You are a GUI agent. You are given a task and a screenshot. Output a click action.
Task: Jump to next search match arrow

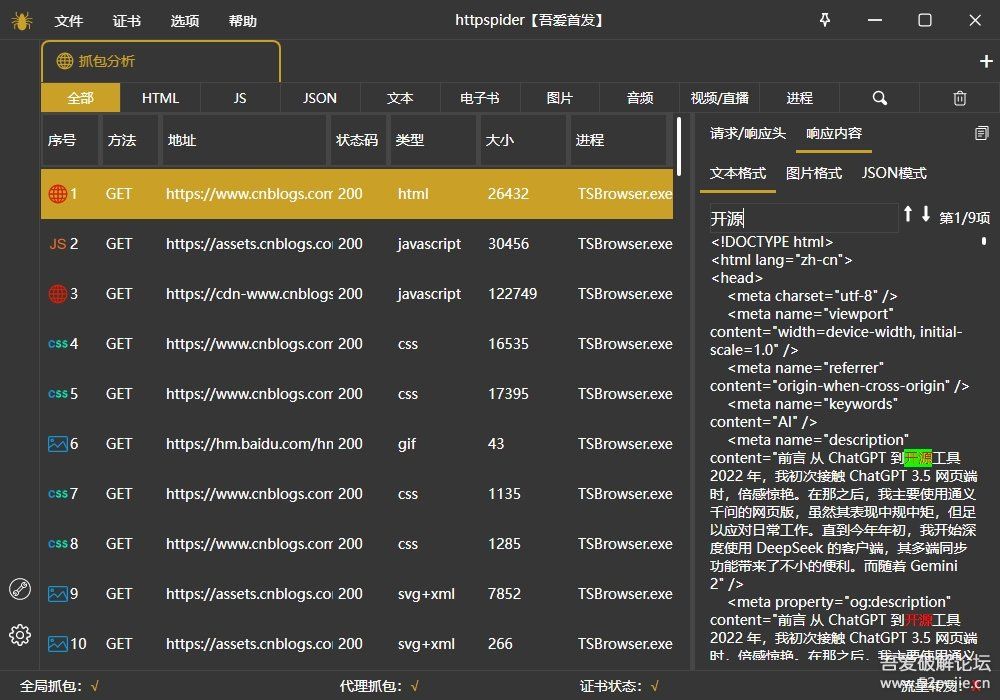(926, 214)
